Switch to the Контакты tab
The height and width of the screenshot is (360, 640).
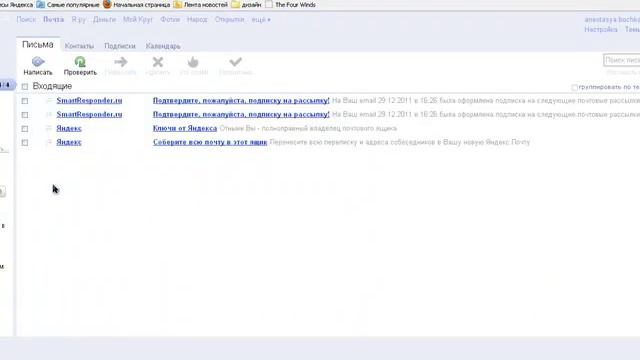click(x=79, y=46)
